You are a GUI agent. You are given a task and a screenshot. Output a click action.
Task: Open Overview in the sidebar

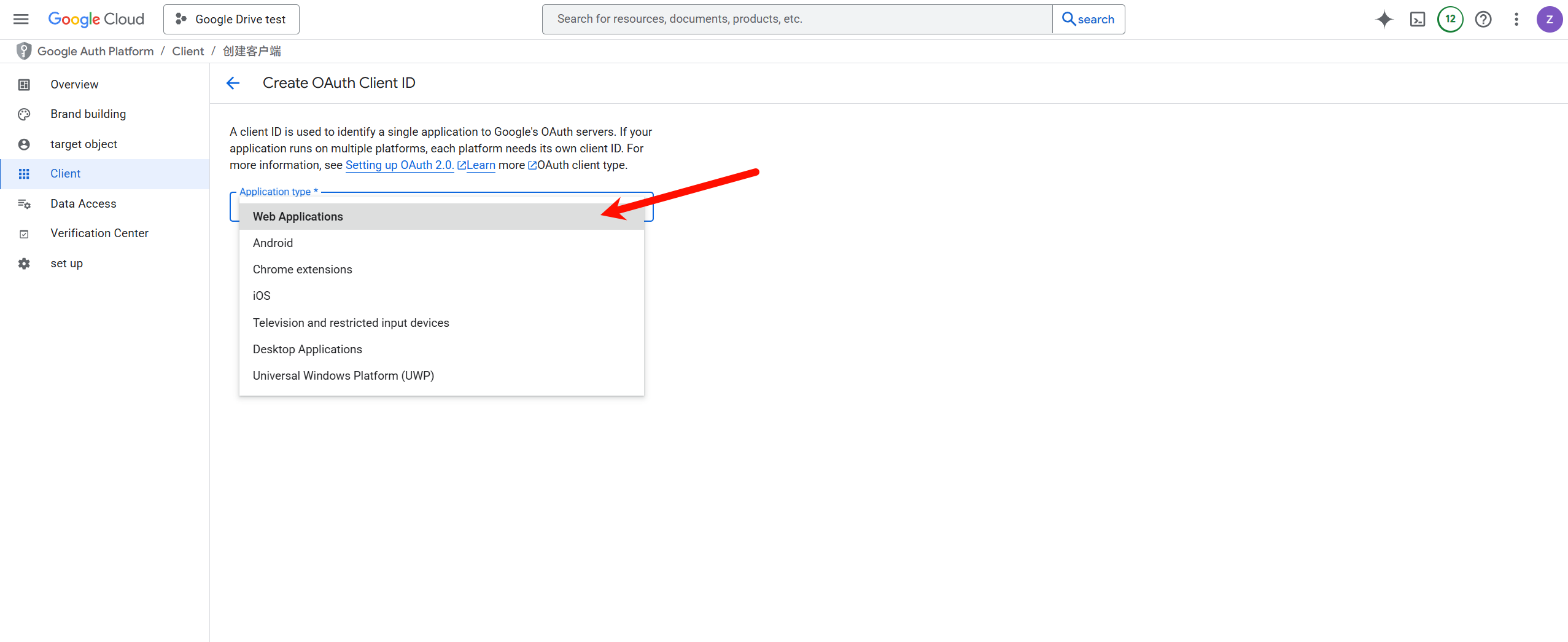tap(105, 85)
